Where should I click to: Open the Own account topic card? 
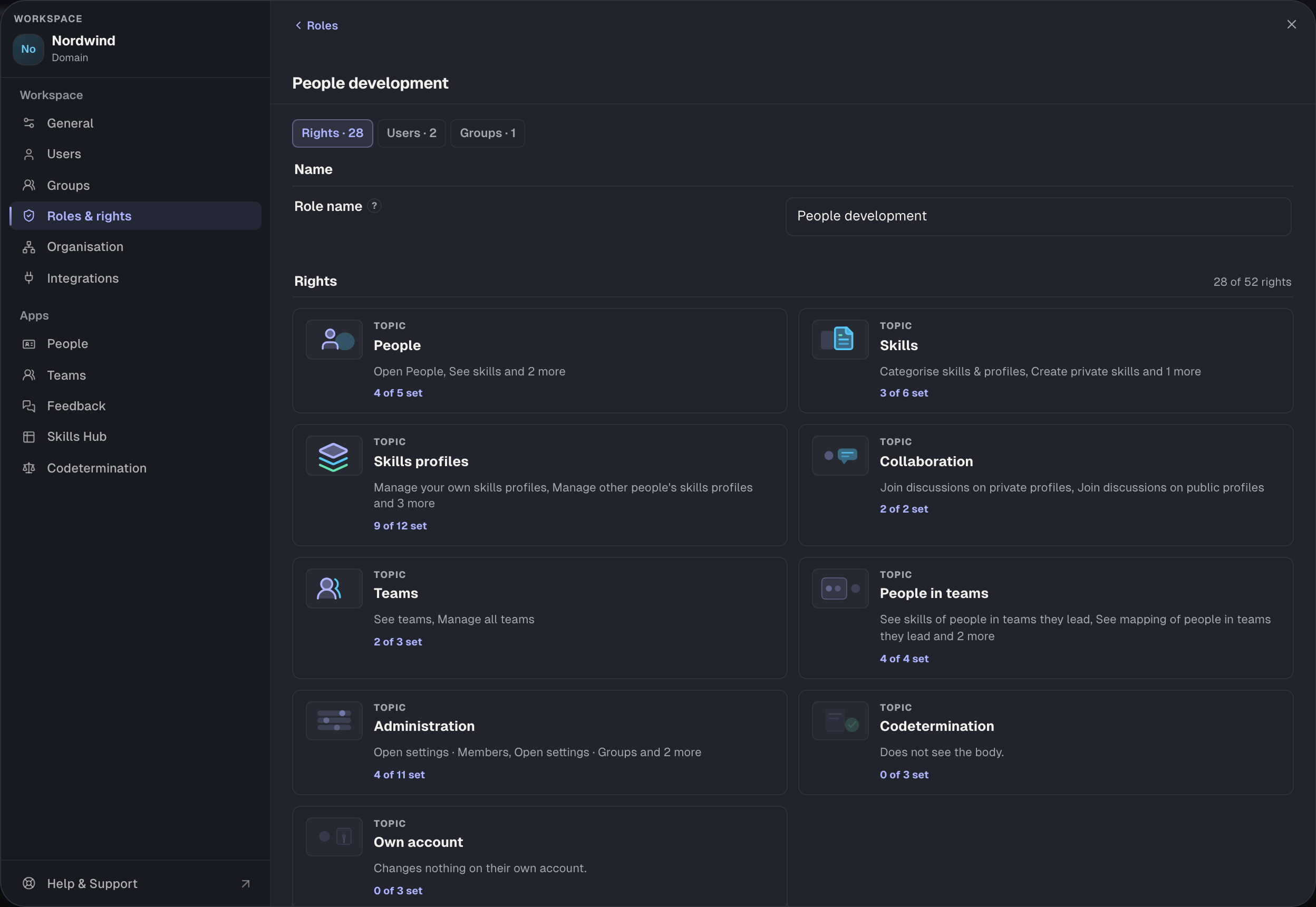[x=539, y=856]
